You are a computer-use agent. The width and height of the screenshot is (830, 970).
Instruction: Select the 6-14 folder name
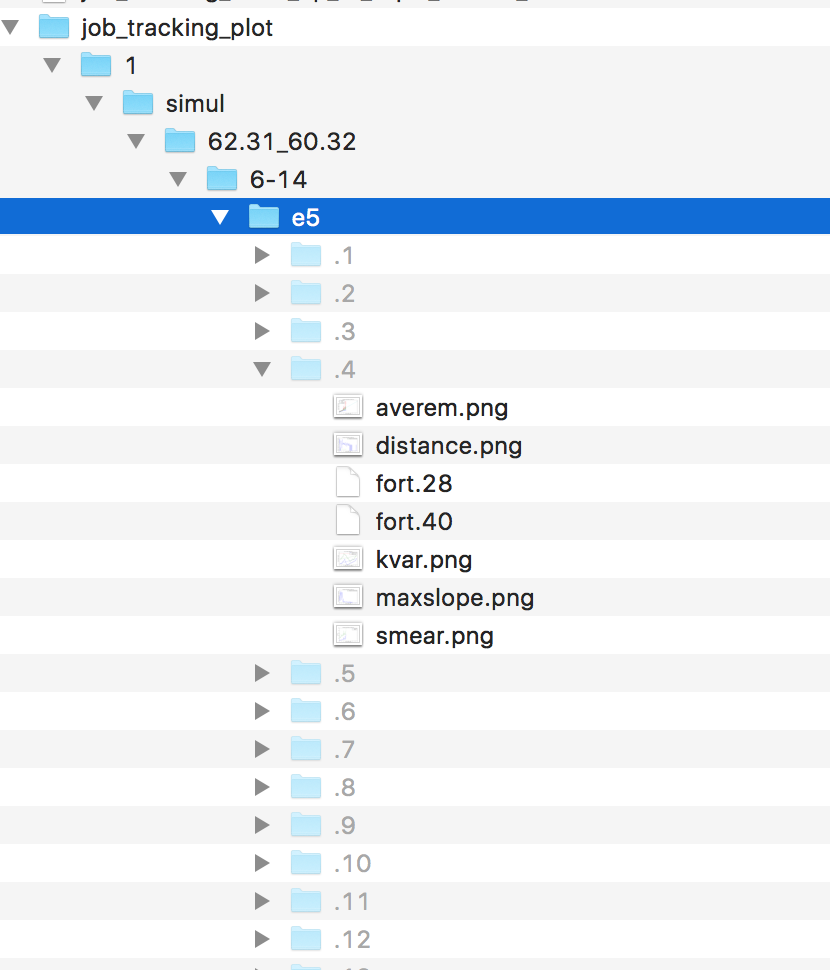278,179
